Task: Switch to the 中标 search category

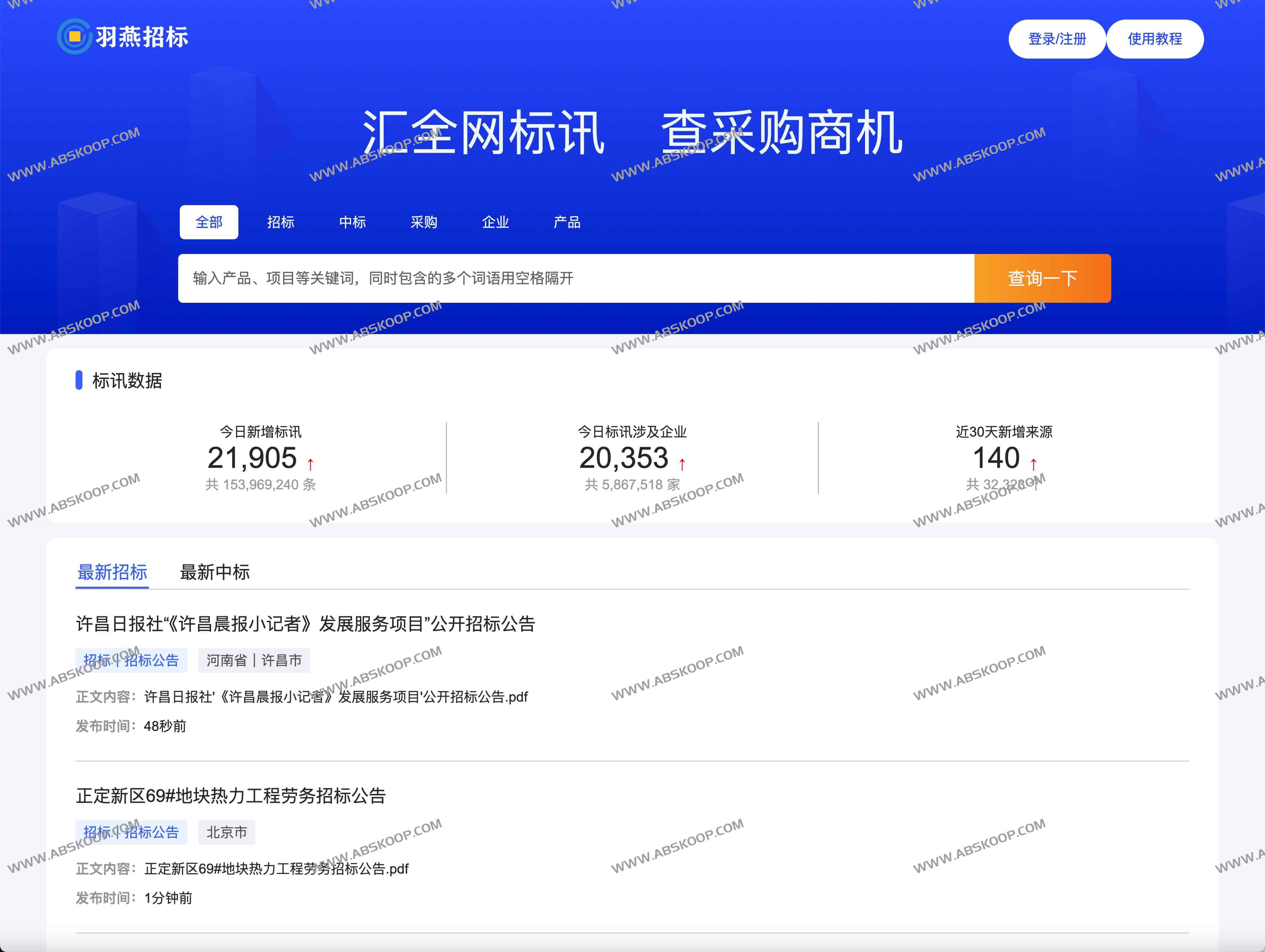Action: (352, 222)
